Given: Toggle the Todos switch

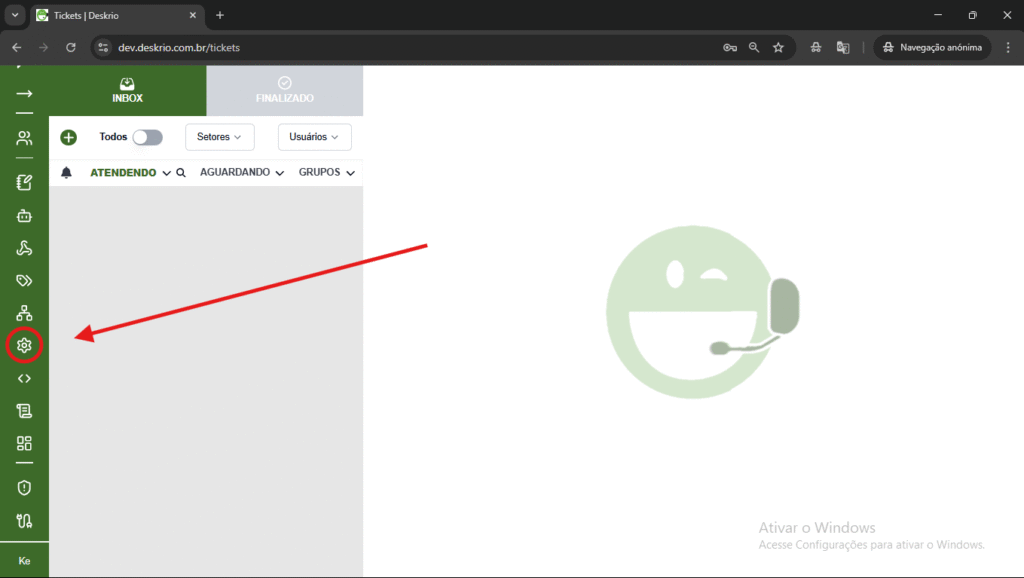Looking at the screenshot, I should click(x=148, y=137).
